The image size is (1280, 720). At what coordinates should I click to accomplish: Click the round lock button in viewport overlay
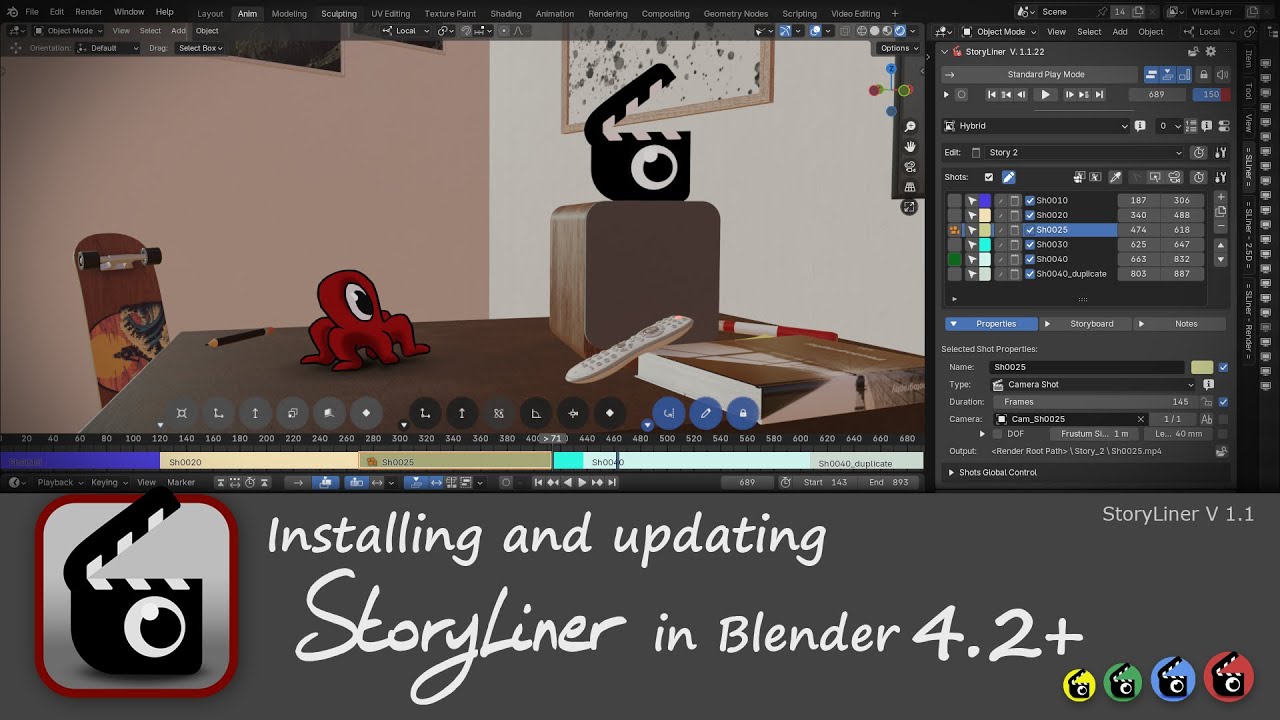[743, 413]
